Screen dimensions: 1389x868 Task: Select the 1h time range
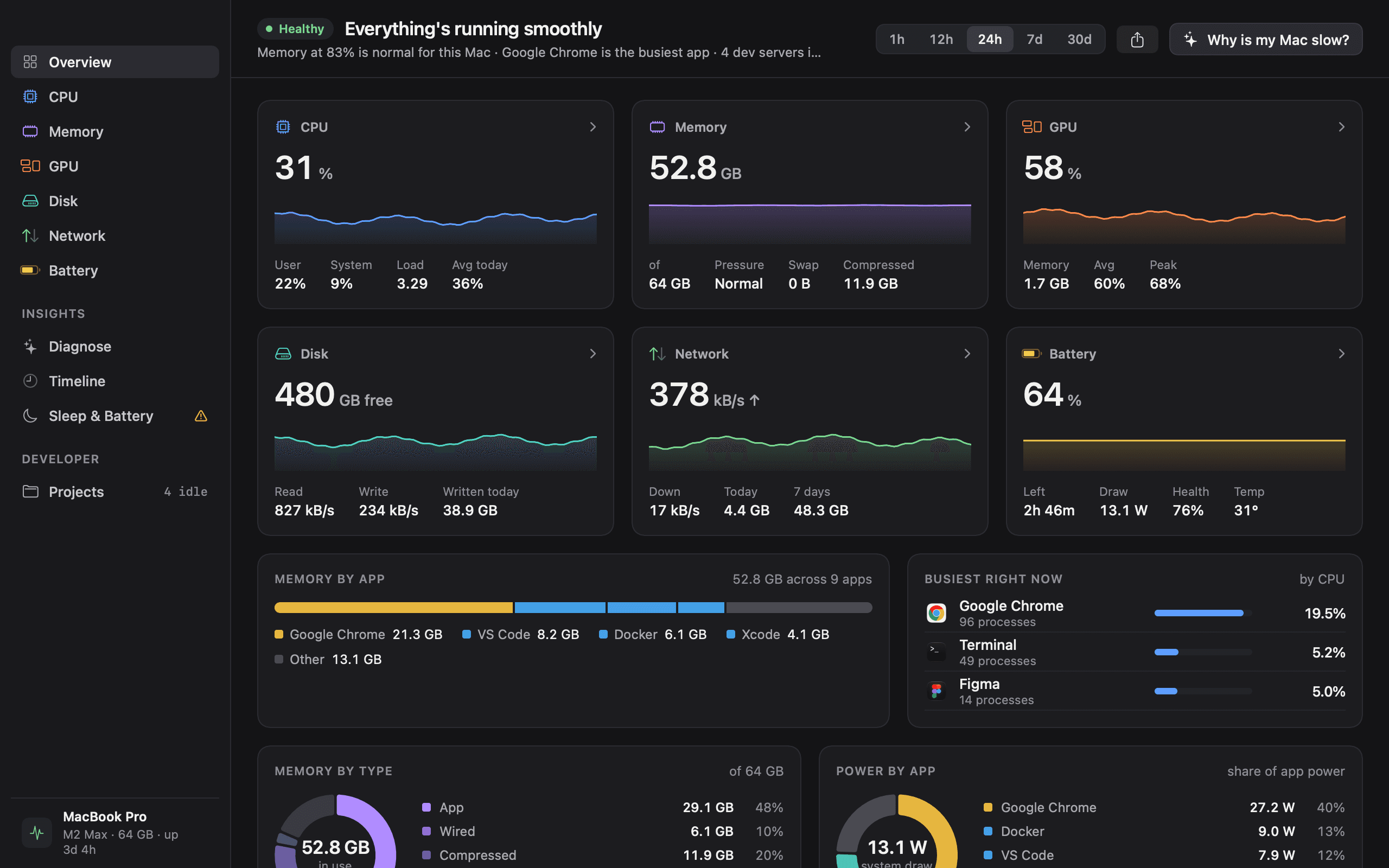(897, 39)
